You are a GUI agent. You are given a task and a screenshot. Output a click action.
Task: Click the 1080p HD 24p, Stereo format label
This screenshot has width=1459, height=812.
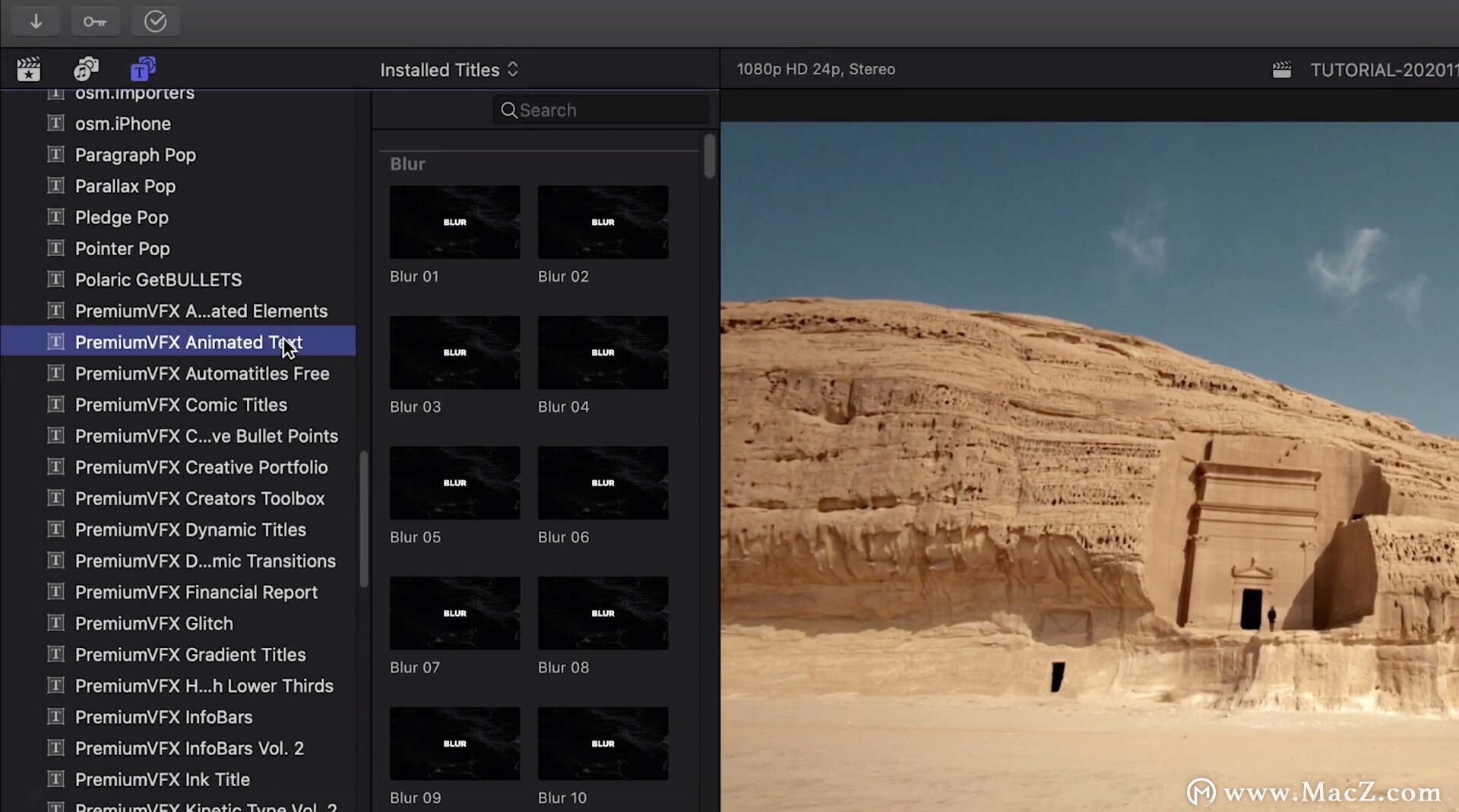(815, 69)
